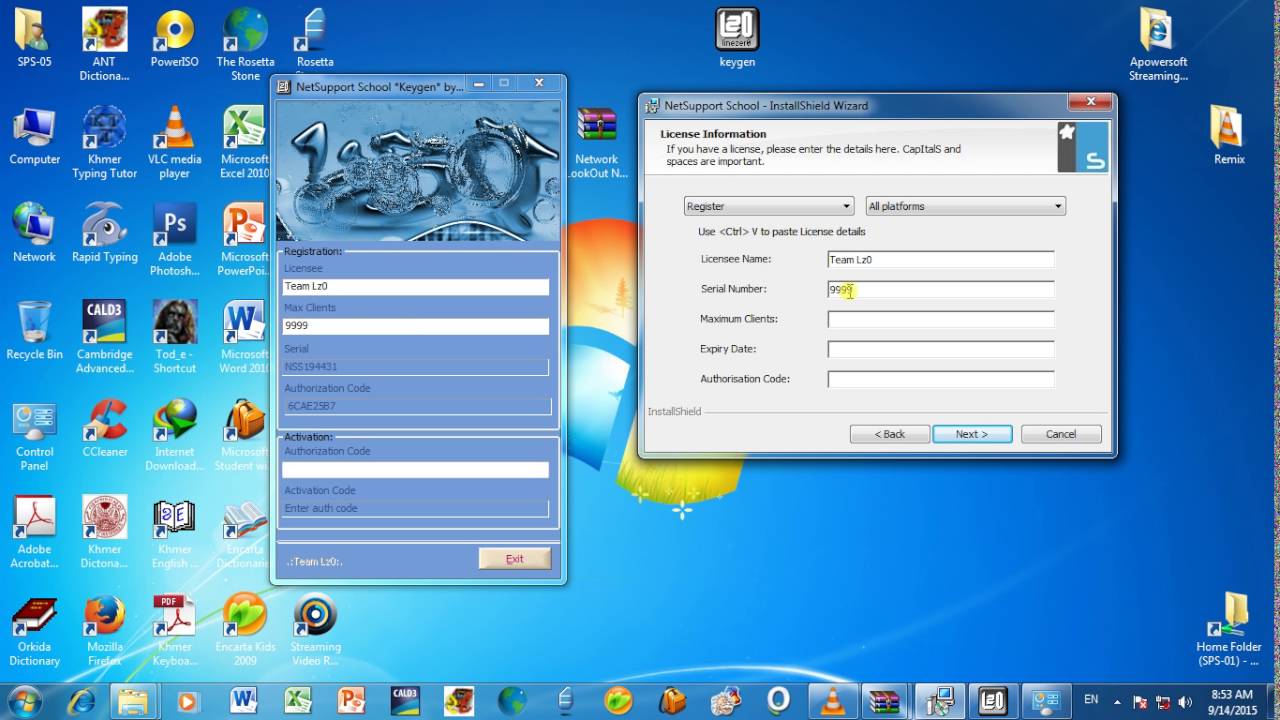The image size is (1280, 720).
Task: Open Khmer English dictionary shortcut
Action: [x=174, y=532]
